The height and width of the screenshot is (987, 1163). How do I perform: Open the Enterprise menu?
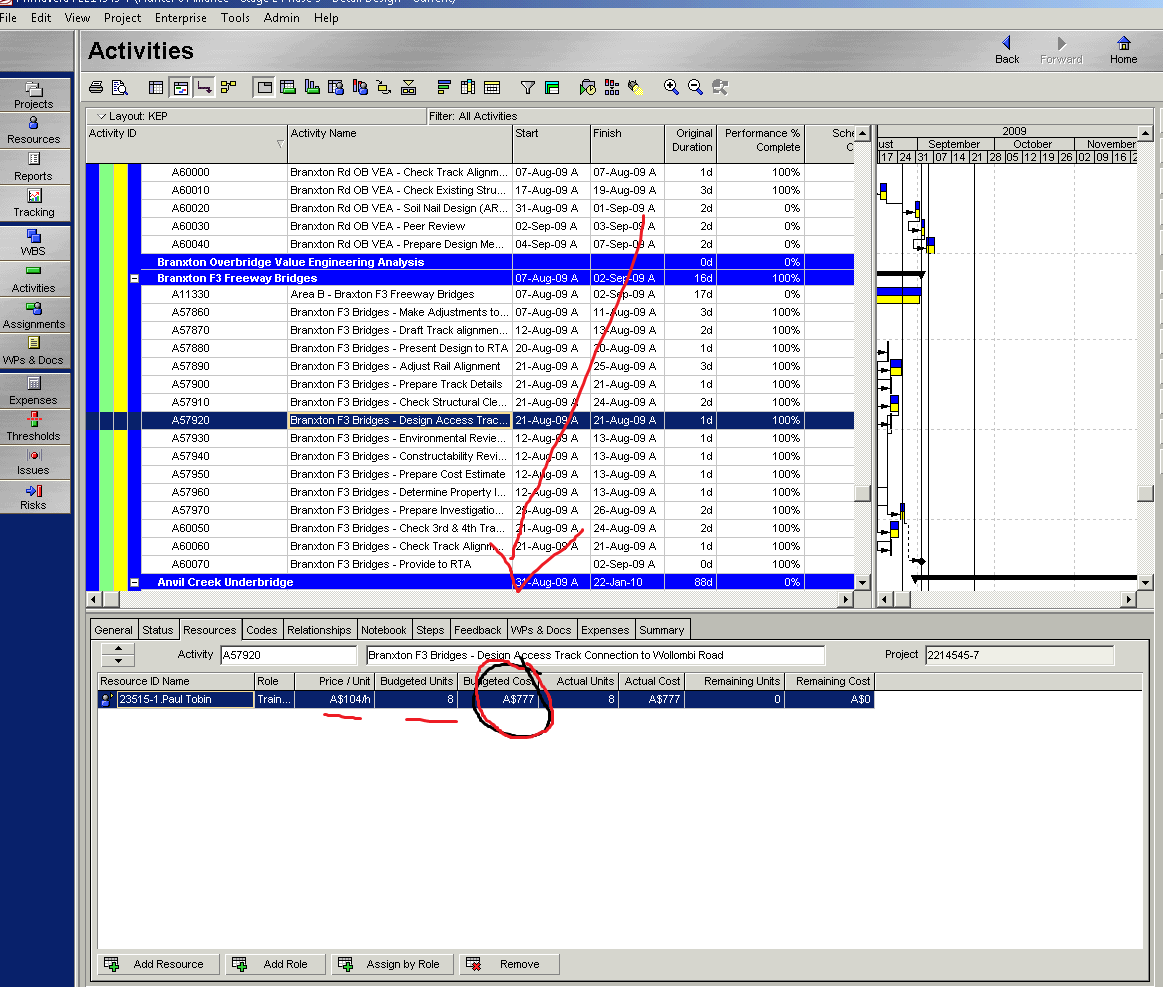click(181, 18)
